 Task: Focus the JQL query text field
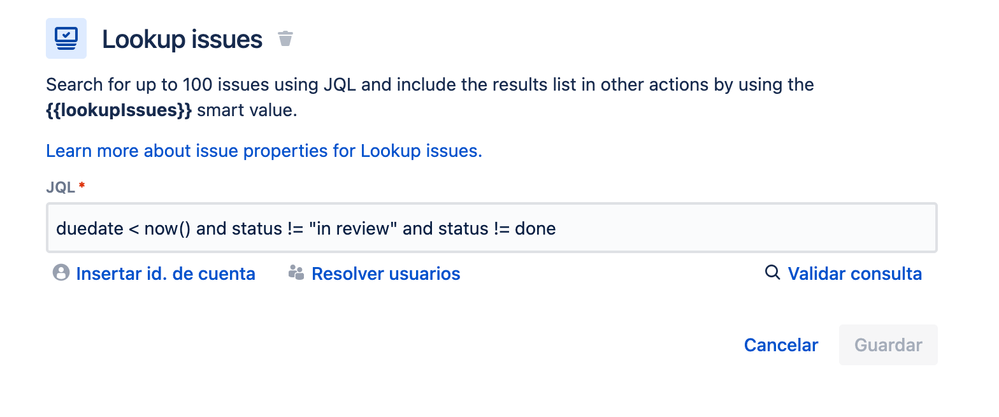tap(491, 228)
